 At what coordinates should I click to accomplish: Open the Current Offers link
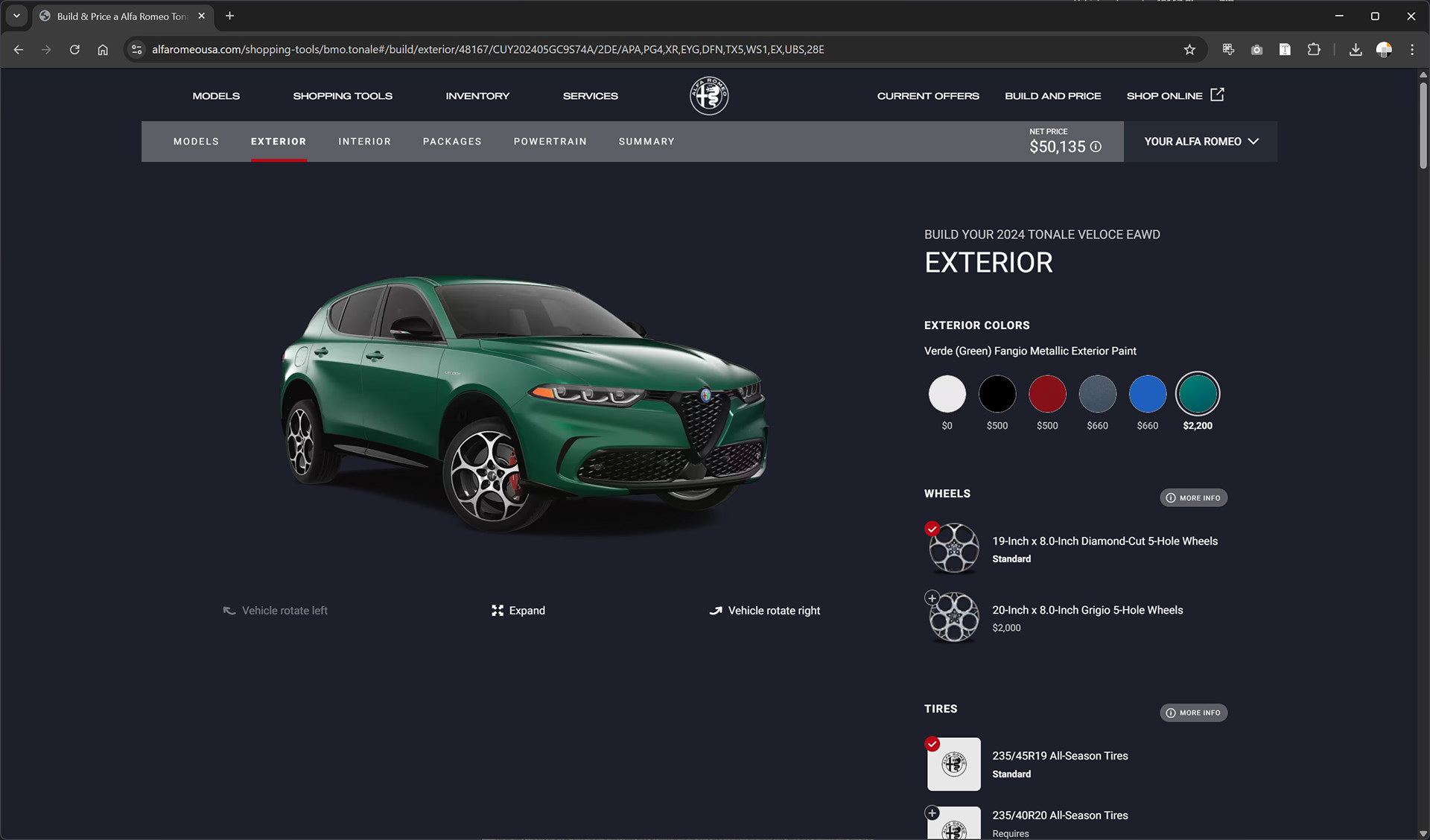[928, 96]
